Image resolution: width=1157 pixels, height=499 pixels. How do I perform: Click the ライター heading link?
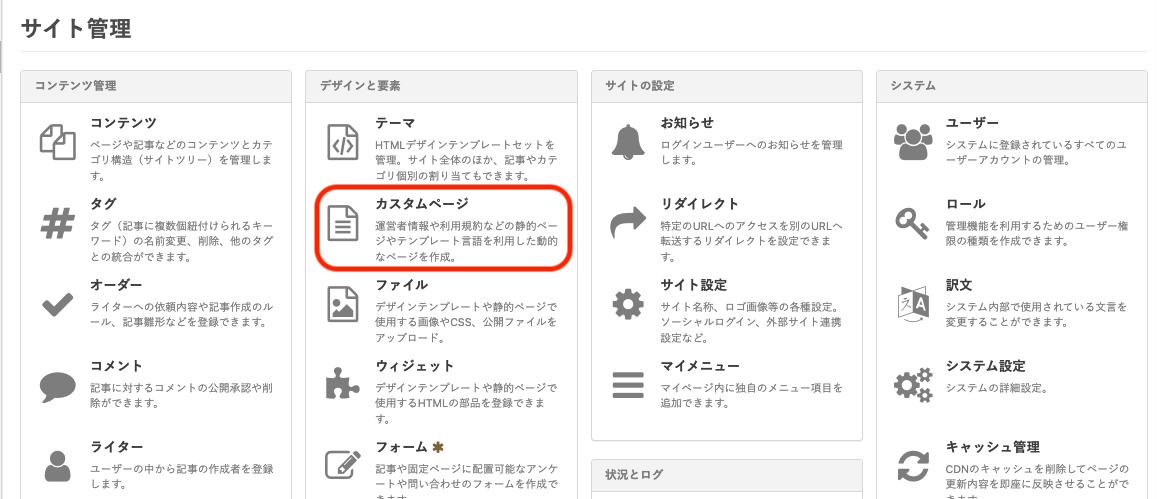point(117,447)
